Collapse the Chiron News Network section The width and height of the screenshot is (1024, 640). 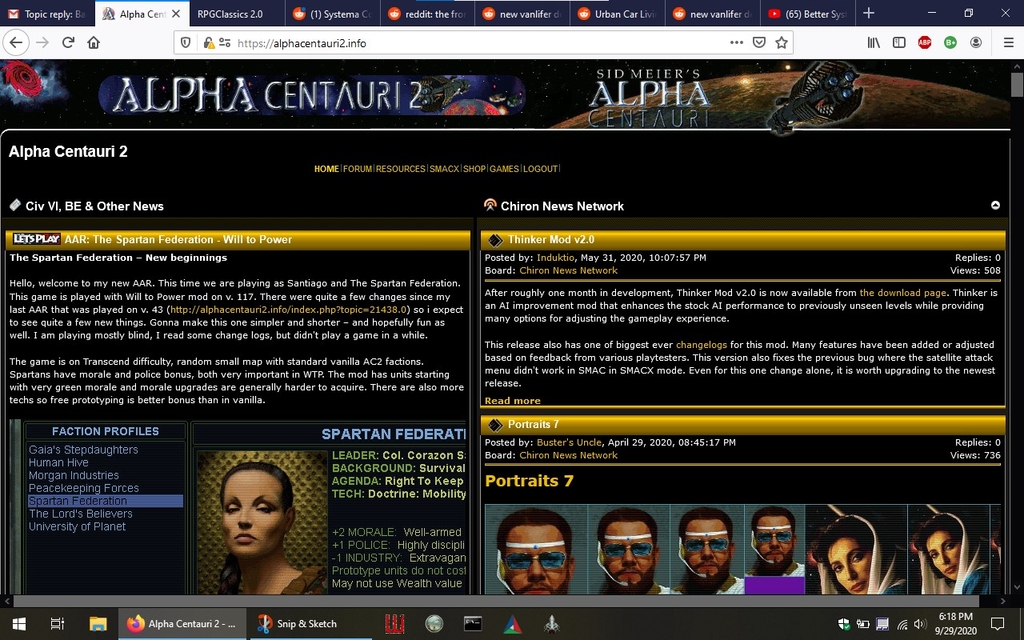[995, 205]
